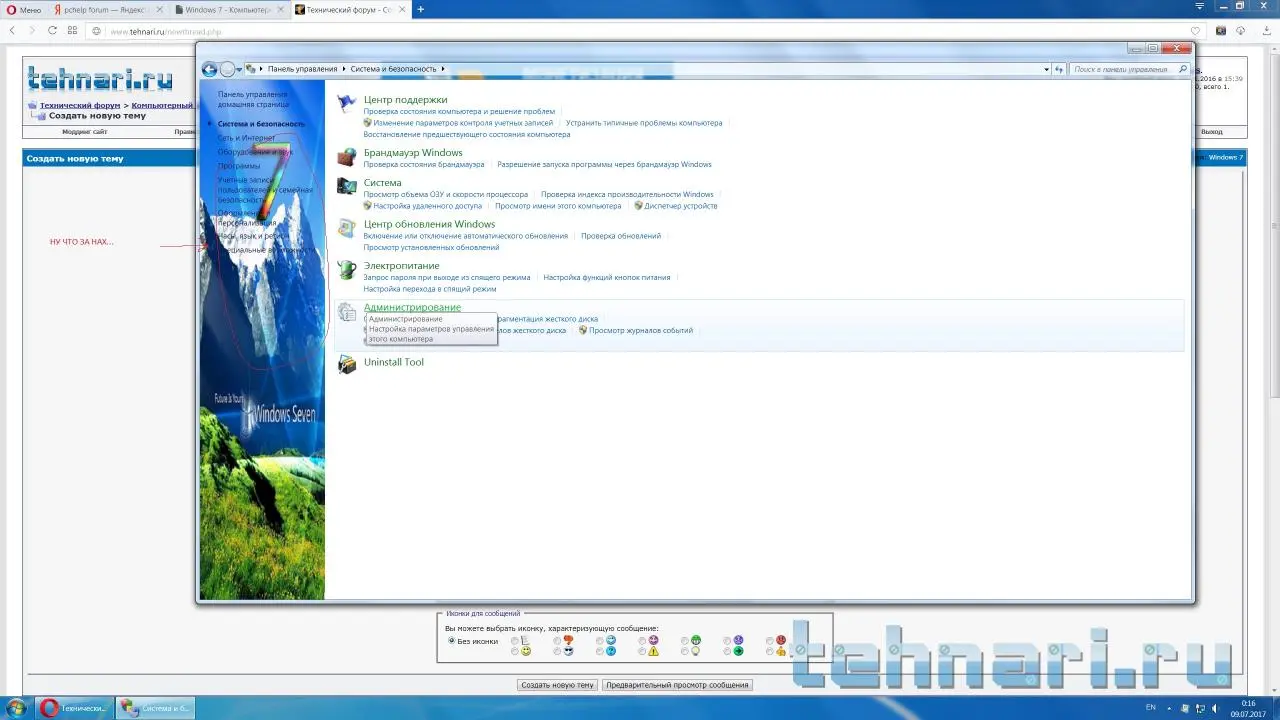This screenshot has width=1280, height=720.
Task: Click the Центр поддержки flag icon
Action: [x=346, y=103]
